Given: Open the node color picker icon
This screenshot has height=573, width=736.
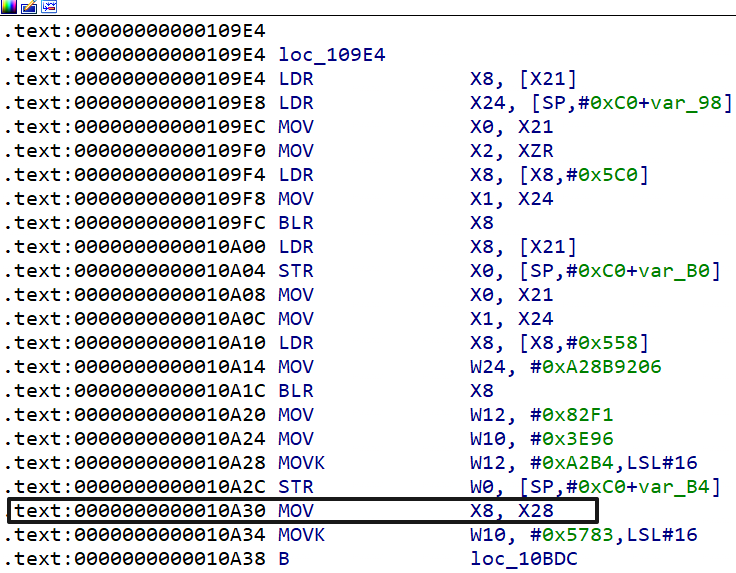Looking at the screenshot, I should (8, 6).
